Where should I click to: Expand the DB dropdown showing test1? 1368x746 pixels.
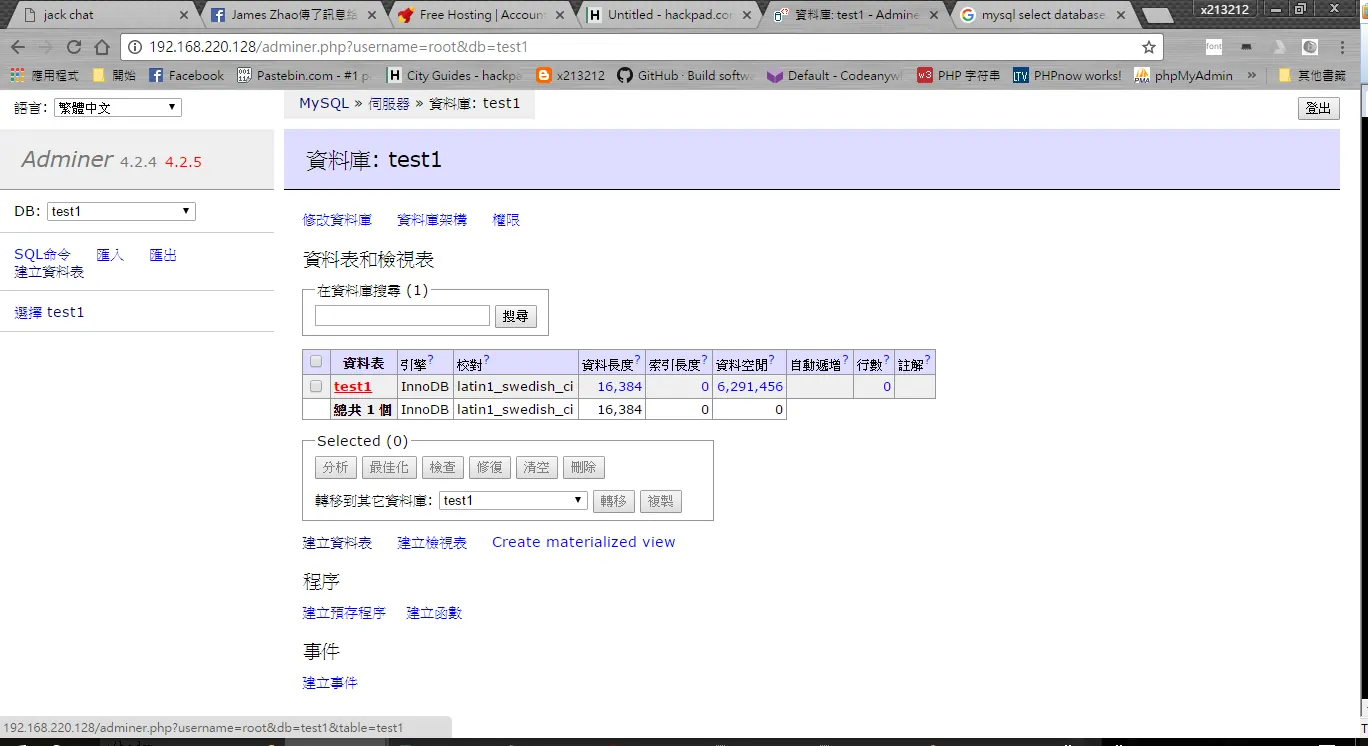click(x=121, y=211)
